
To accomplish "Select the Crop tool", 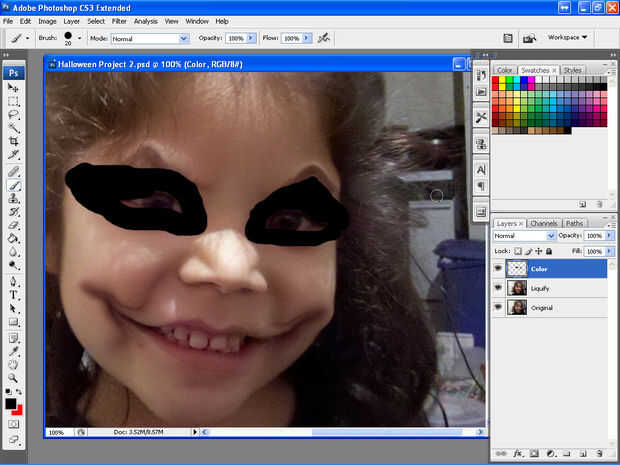I will point(13,141).
